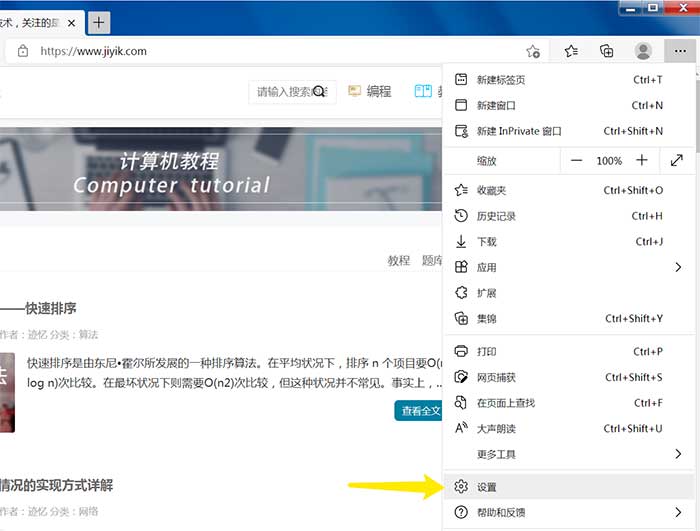The width and height of the screenshot is (700, 531).
Task: Open 历史记录 from the menu
Action: tap(569, 216)
